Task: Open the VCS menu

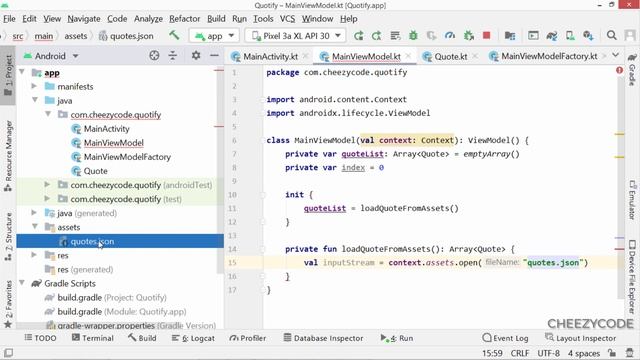Action: (287, 19)
